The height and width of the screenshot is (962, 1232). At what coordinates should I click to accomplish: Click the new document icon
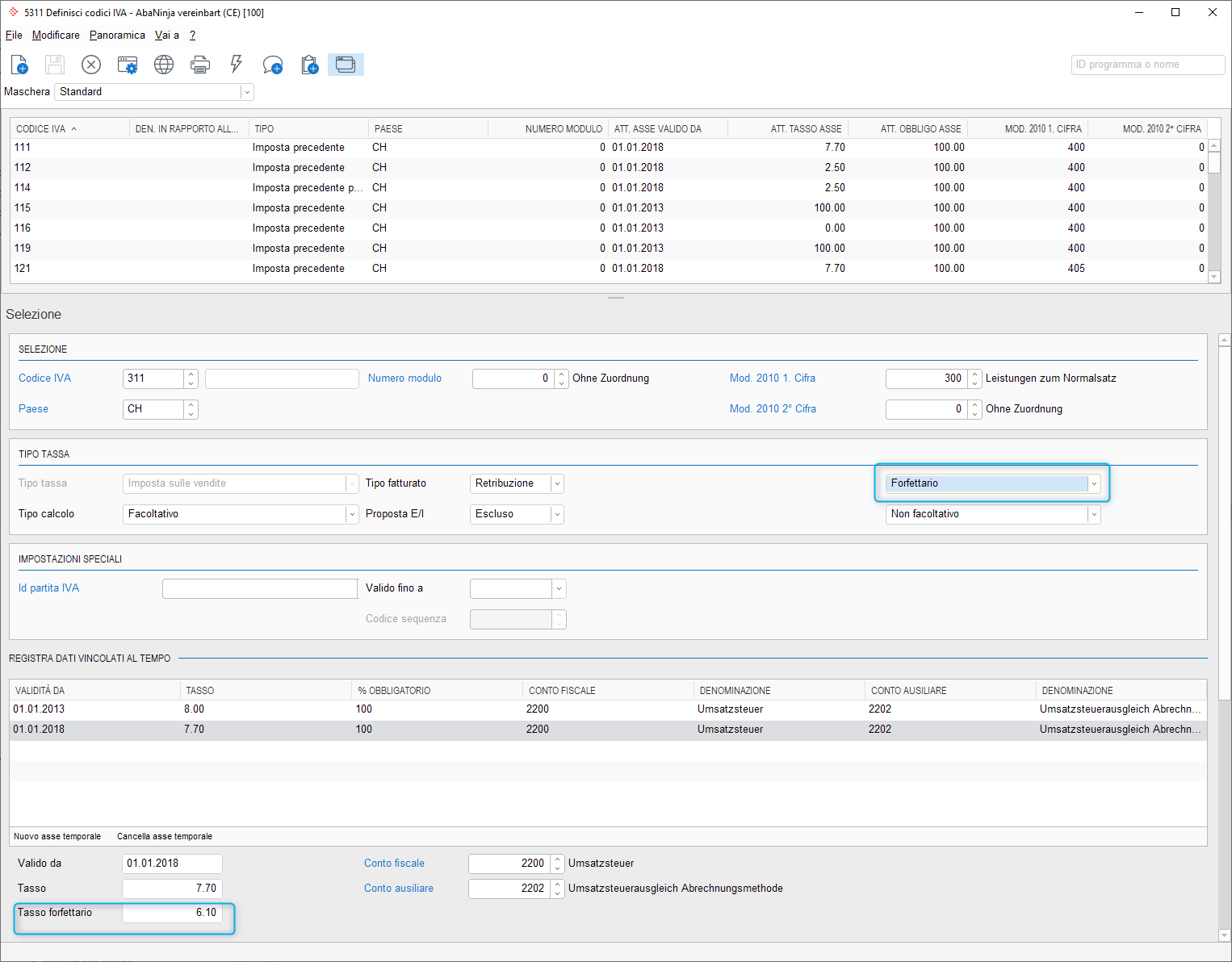pyautogui.click(x=19, y=65)
